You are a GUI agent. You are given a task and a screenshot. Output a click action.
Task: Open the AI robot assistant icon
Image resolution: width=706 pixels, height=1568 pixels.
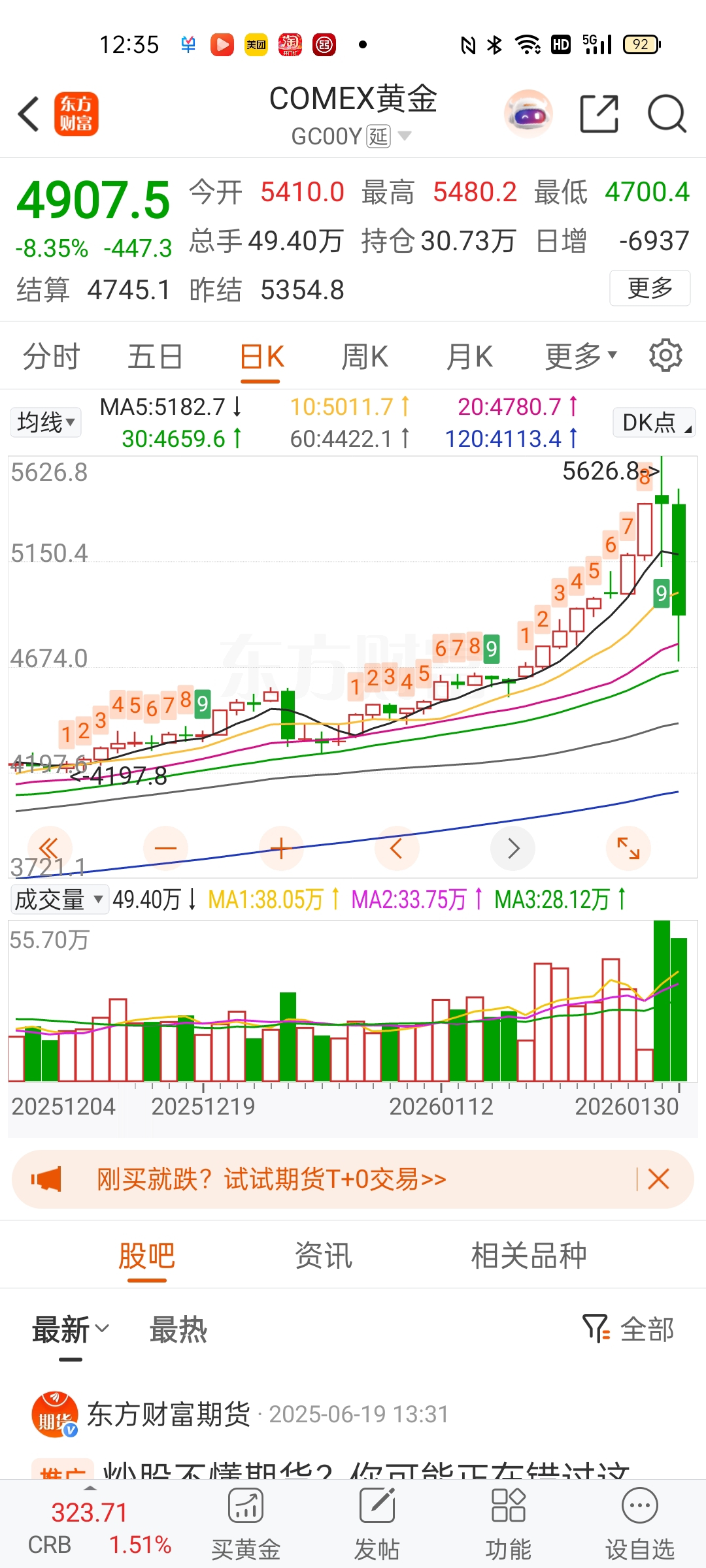[528, 114]
